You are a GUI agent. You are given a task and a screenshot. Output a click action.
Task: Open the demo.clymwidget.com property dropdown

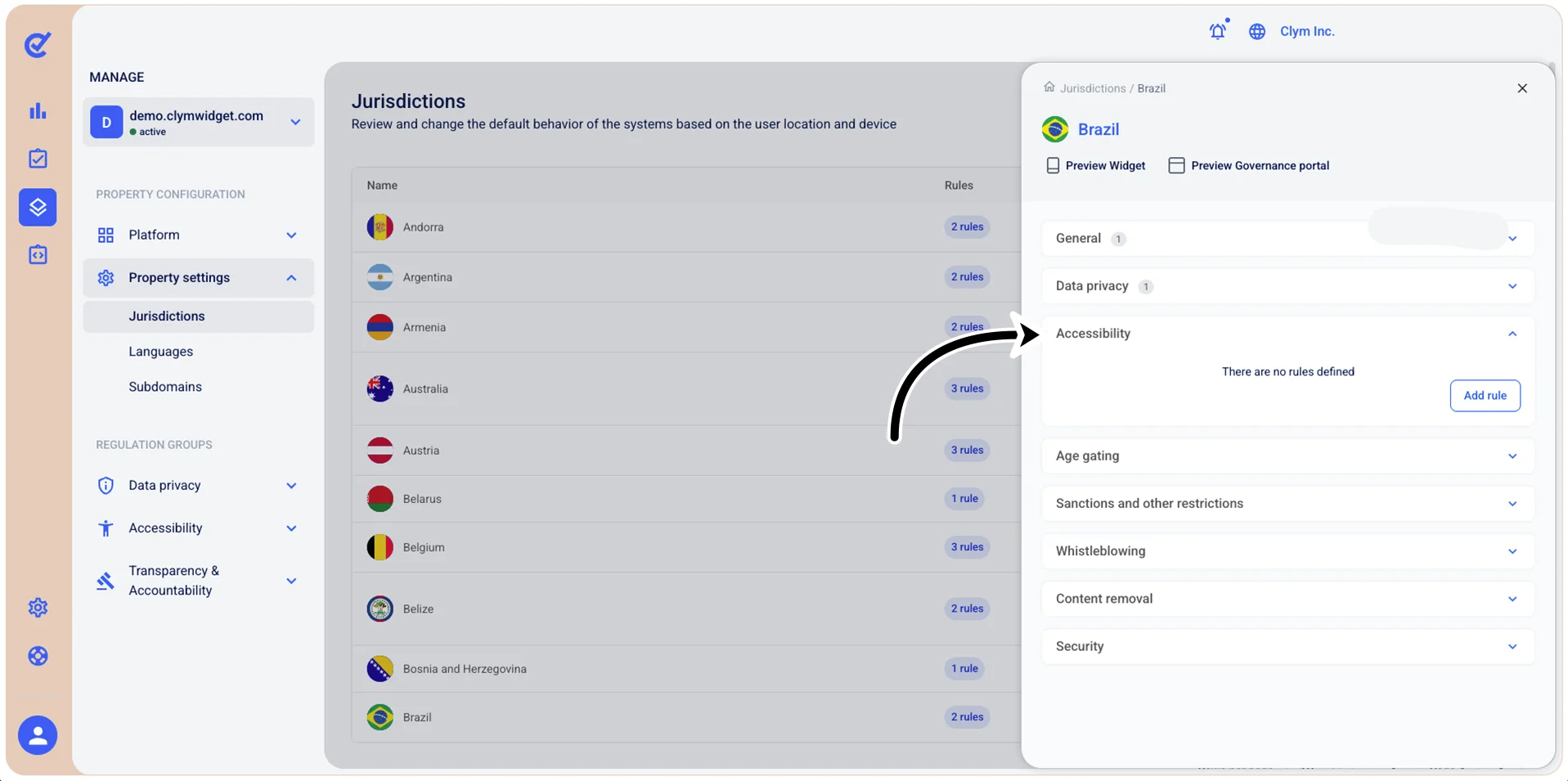tap(198, 122)
